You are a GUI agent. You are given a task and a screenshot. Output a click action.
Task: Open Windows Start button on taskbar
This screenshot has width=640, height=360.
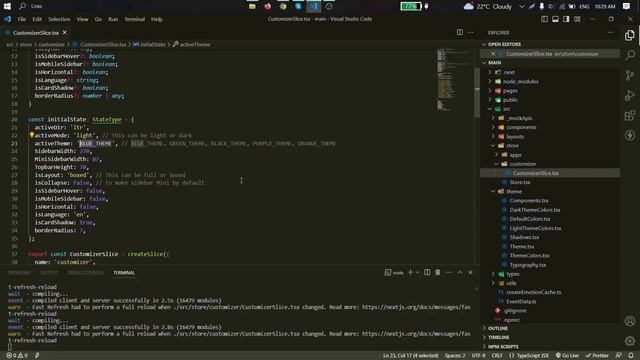pyautogui.click(x=7, y=6)
